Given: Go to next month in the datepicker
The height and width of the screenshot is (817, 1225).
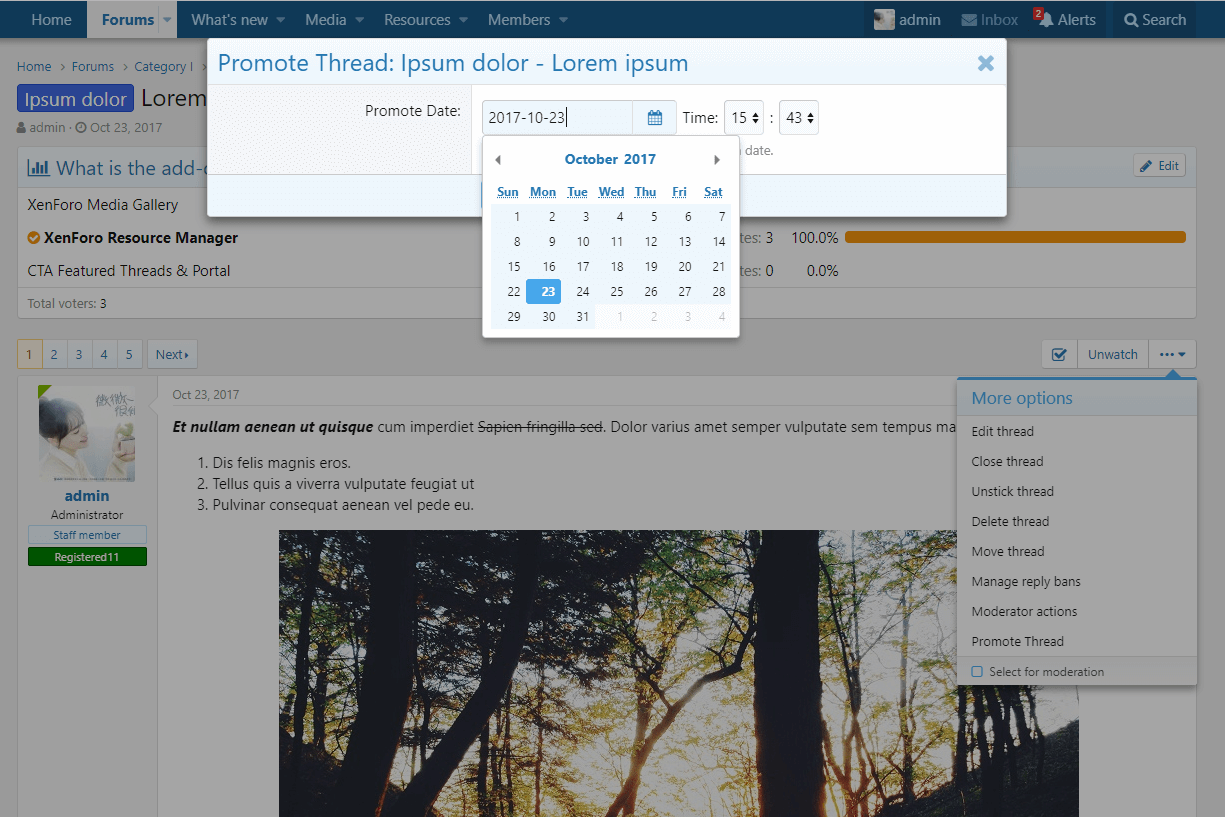Looking at the screenshot, I should (x=716, y=160).
